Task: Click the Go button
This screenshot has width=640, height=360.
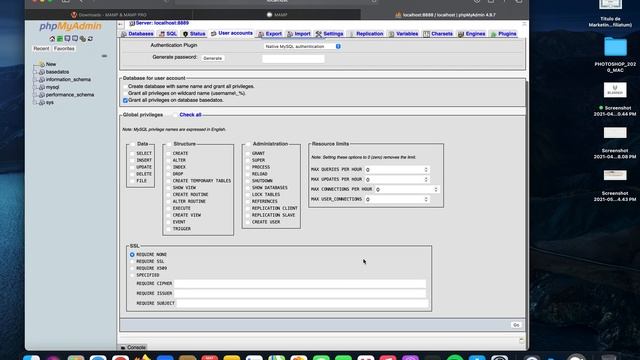Action: (x=516, y=325)
